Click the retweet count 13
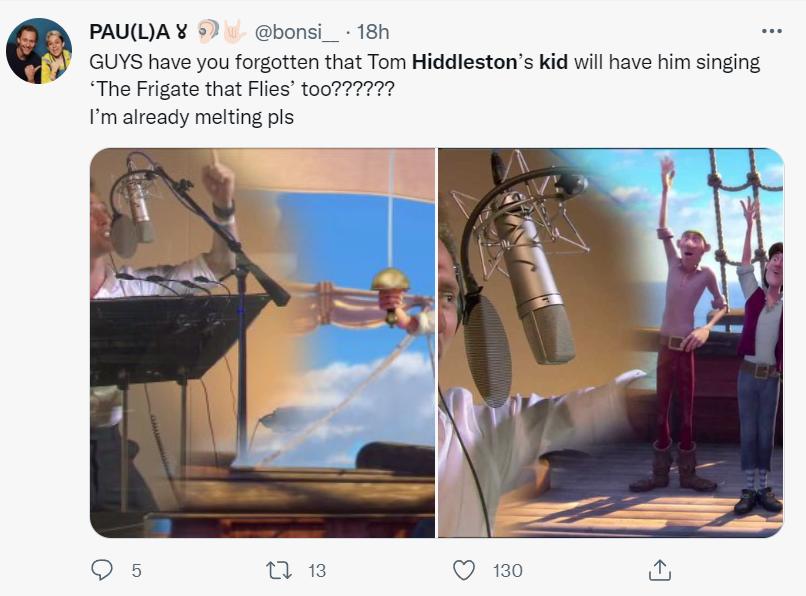 pyautogui.click(x=317, y=570)
